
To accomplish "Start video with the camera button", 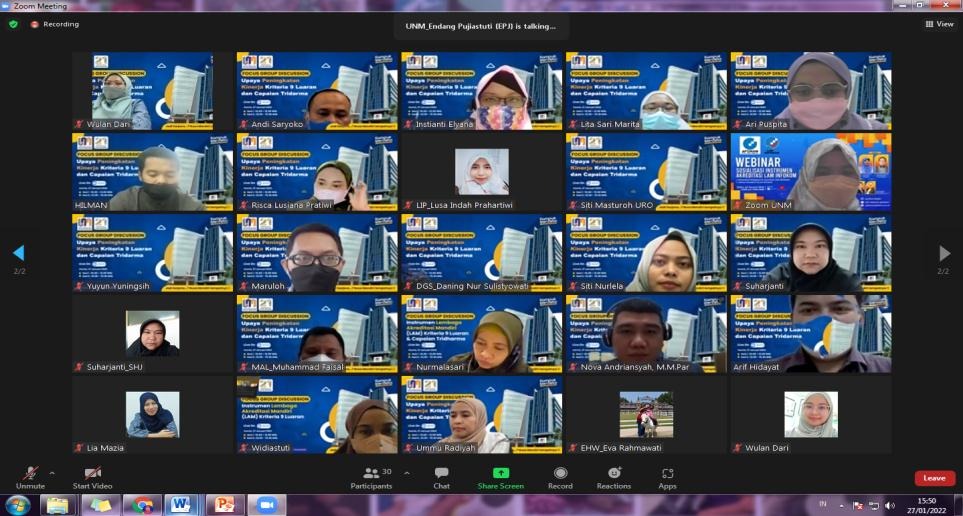I will tap(92, 474).
